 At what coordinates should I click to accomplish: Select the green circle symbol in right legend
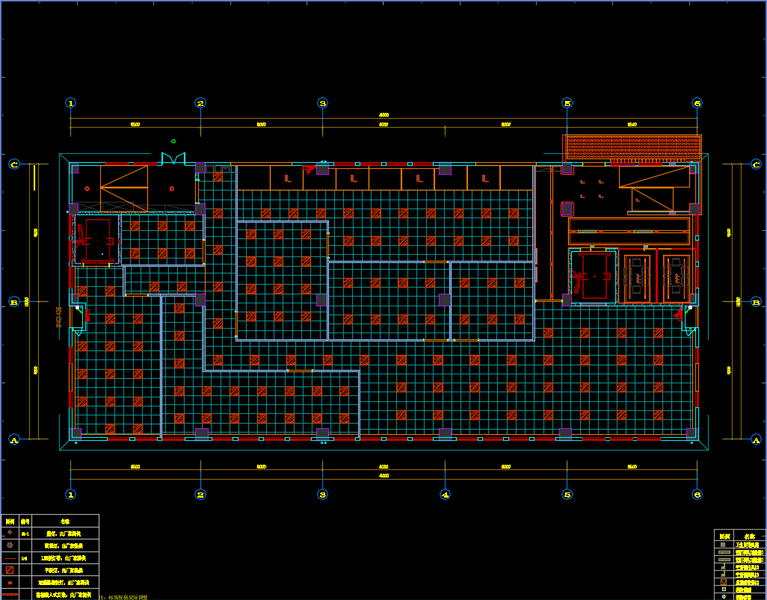[x=724, y=597]
